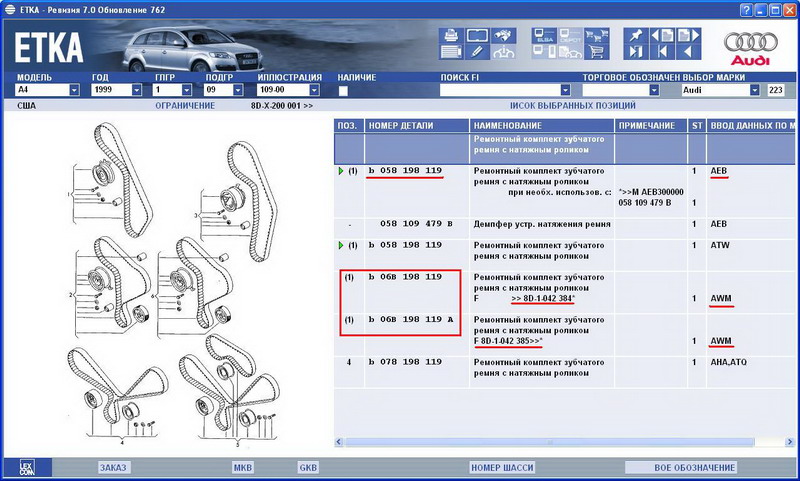Image resolution: width=800 pixels, height=481 pixels.
Task: Click the ПОИСК FI text field
Action: (x=500, y=90)
